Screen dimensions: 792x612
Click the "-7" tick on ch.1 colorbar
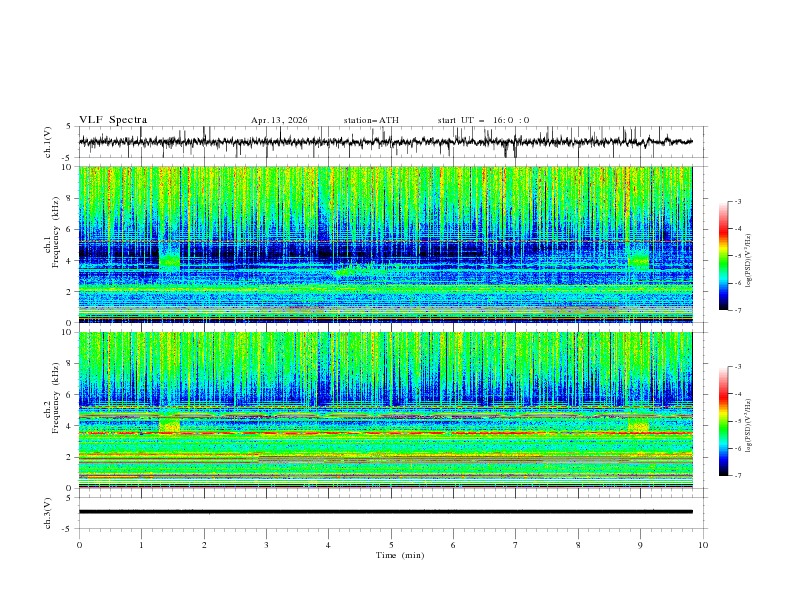(737, 311)
